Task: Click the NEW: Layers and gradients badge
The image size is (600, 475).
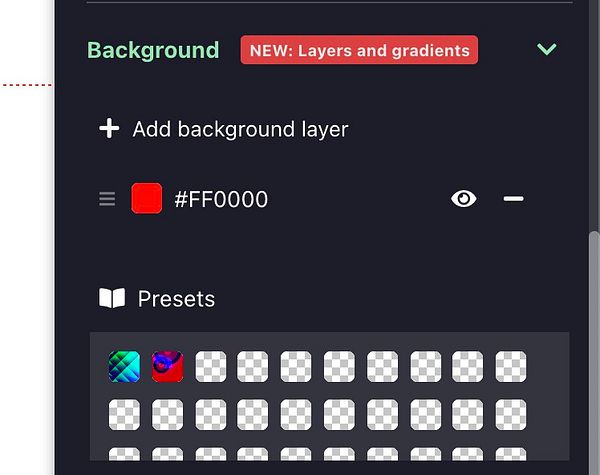Action: [359, 50]
